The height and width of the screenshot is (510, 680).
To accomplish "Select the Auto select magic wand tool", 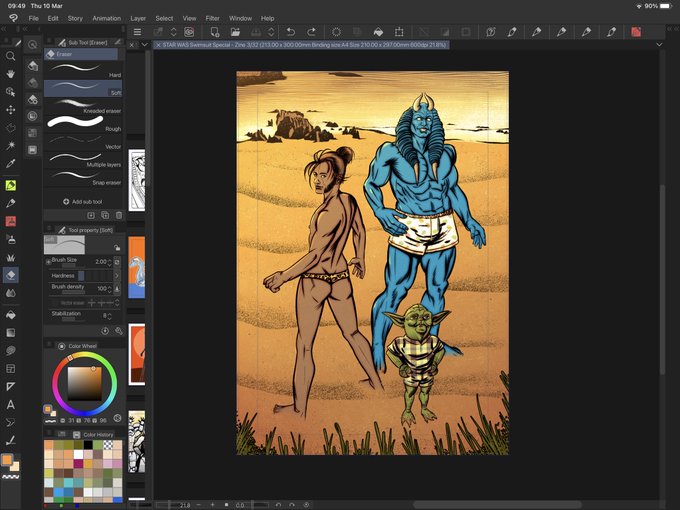I will point(10,145).
